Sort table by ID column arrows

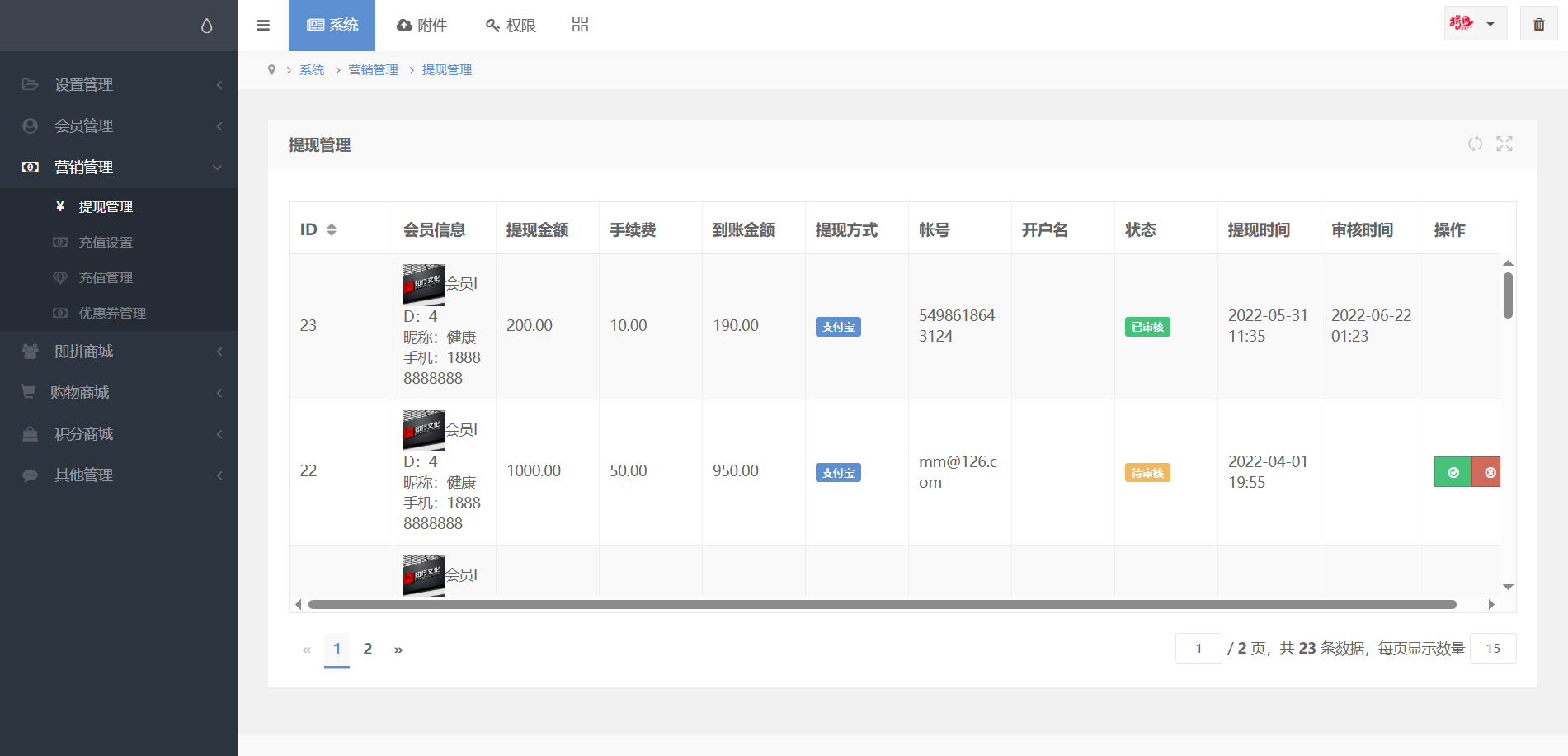click(332, 229)
